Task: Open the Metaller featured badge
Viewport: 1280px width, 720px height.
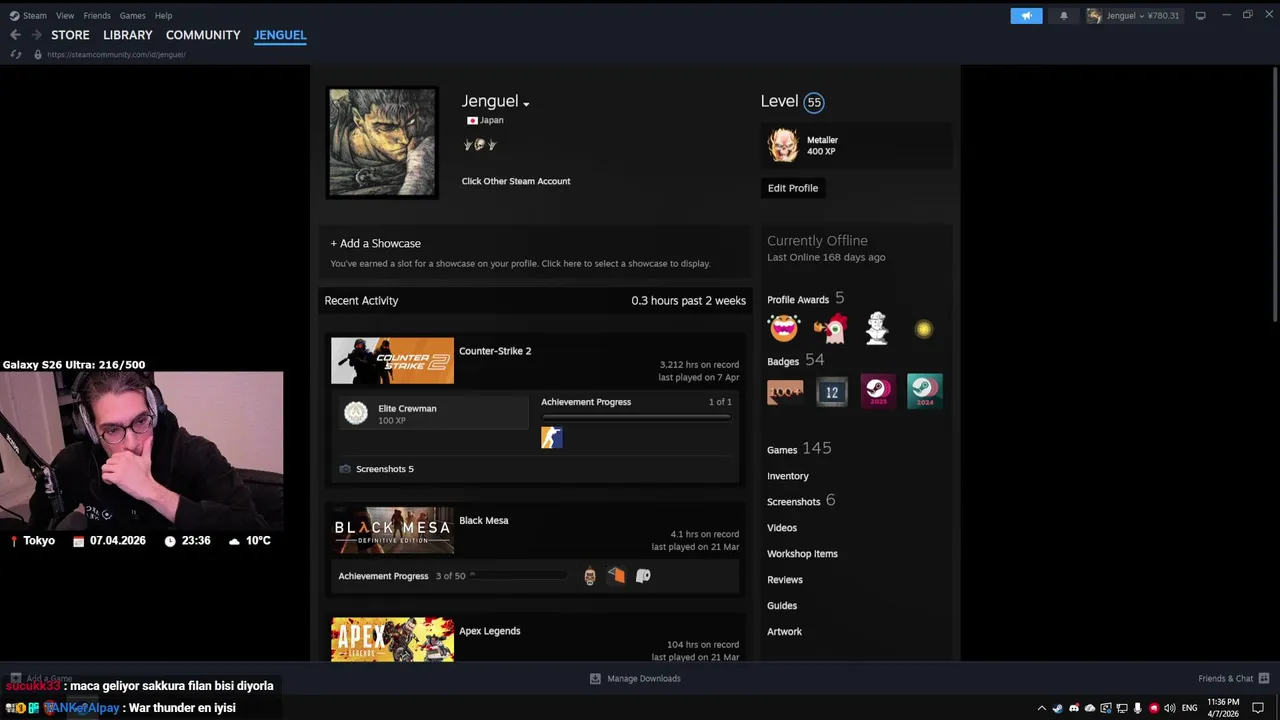Action: coord(784,145)
